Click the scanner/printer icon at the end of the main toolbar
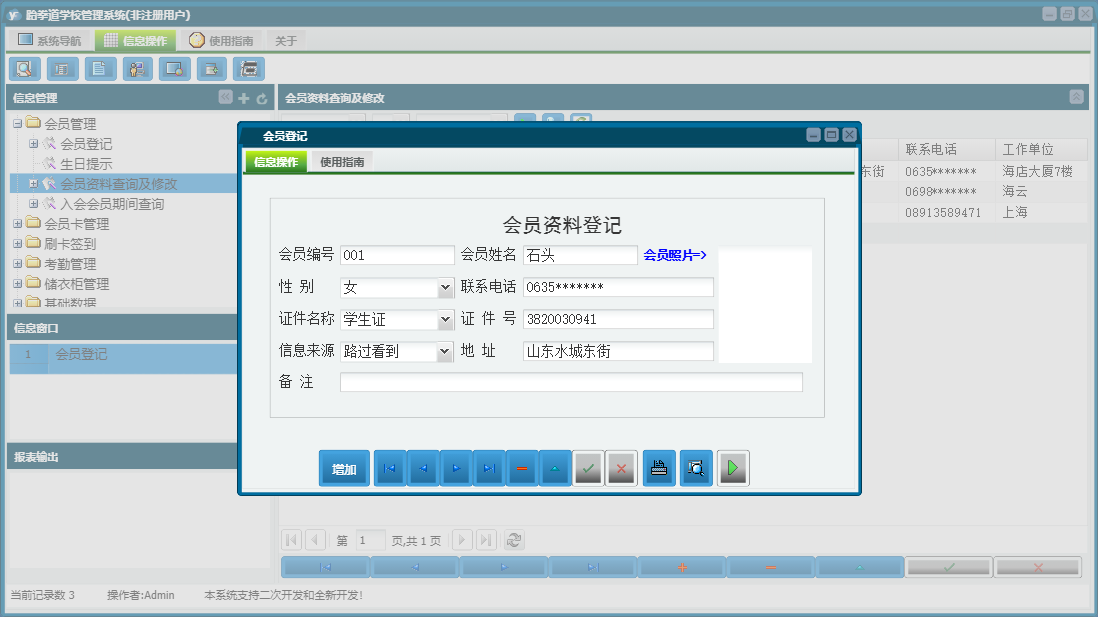 point(249,69)
